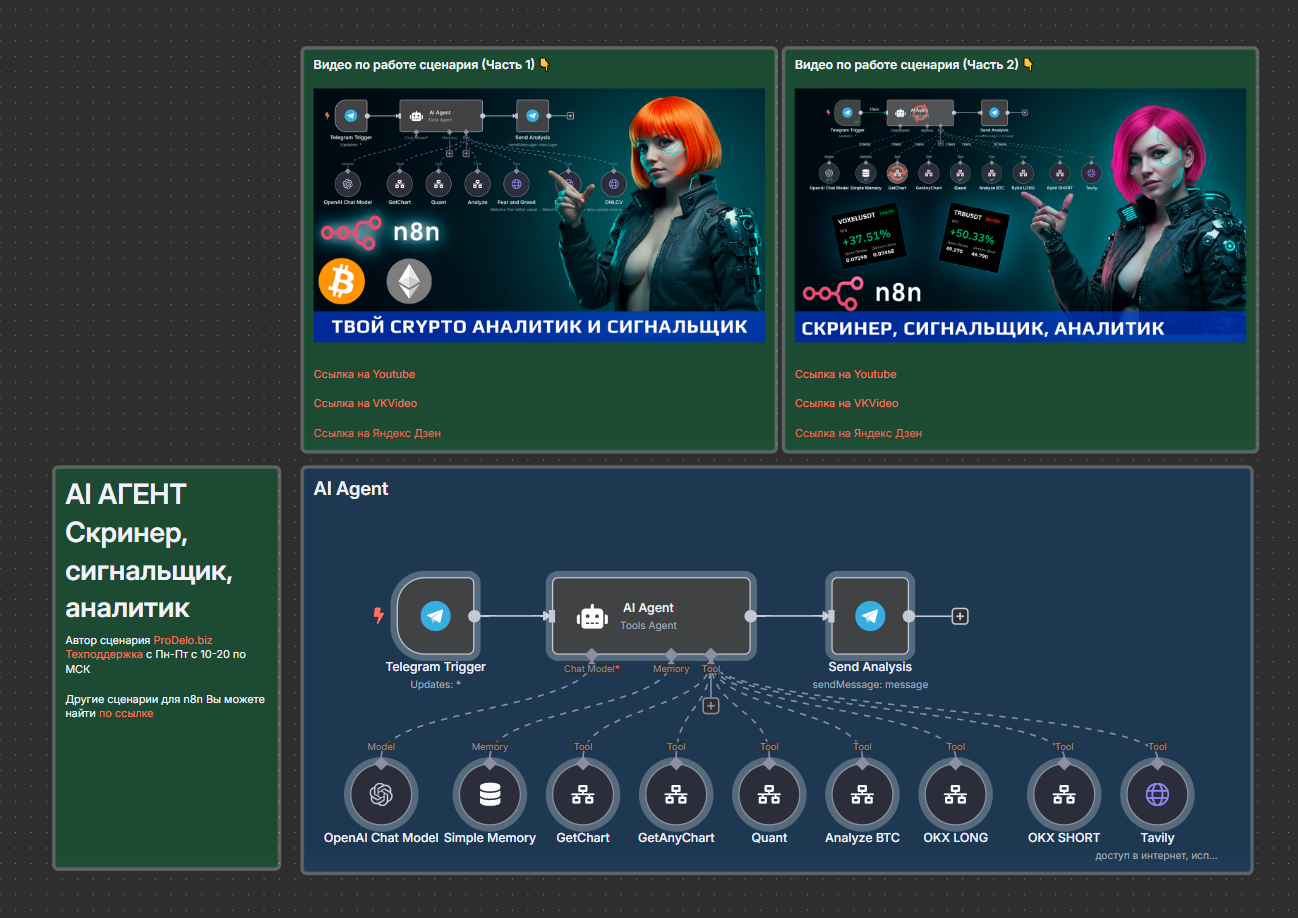
Task: Click the 'AI АГЕНТ Скринер' note heading
Action: pos(149,551)
